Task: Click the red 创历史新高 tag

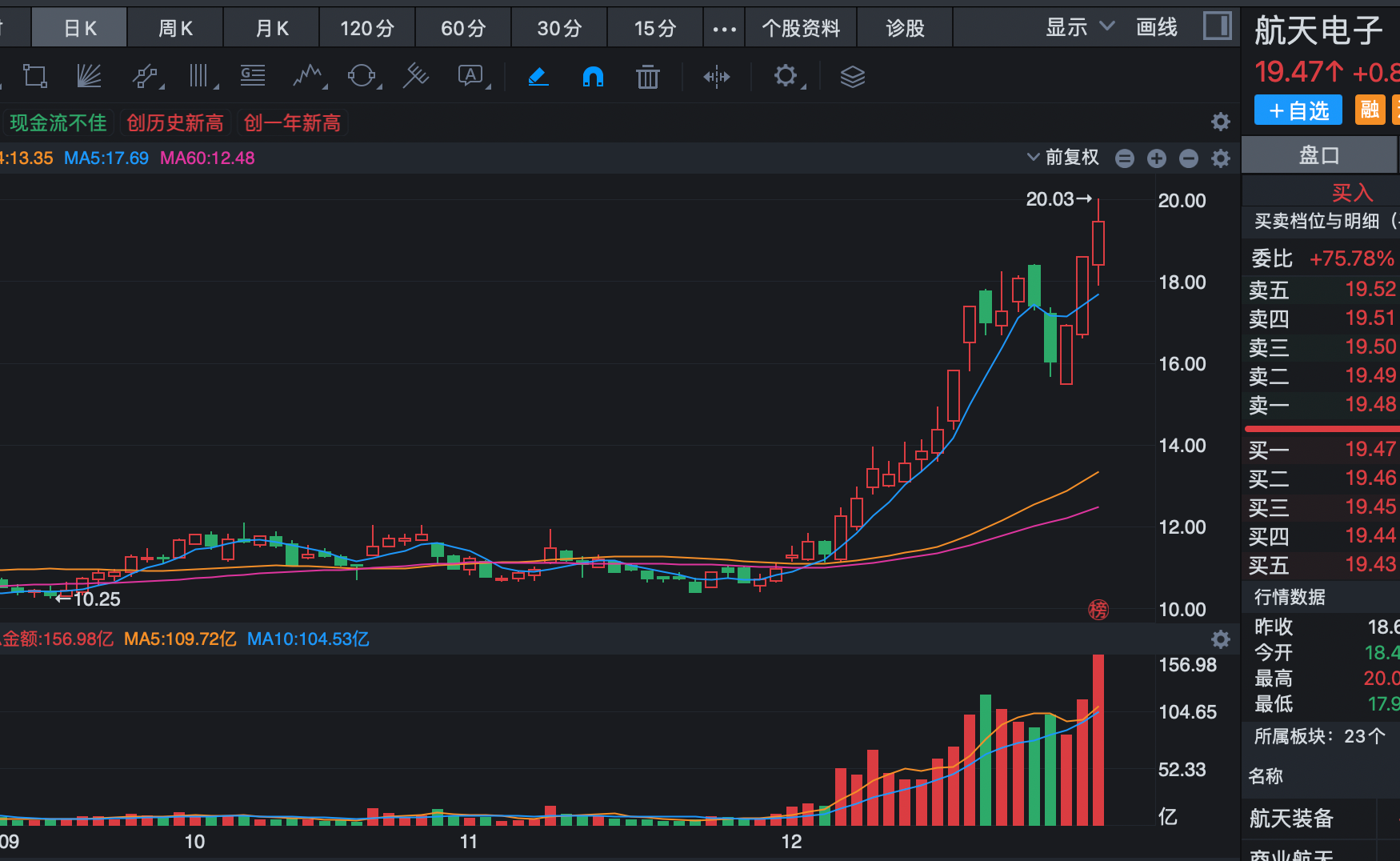Action: [x=175, y=122]
